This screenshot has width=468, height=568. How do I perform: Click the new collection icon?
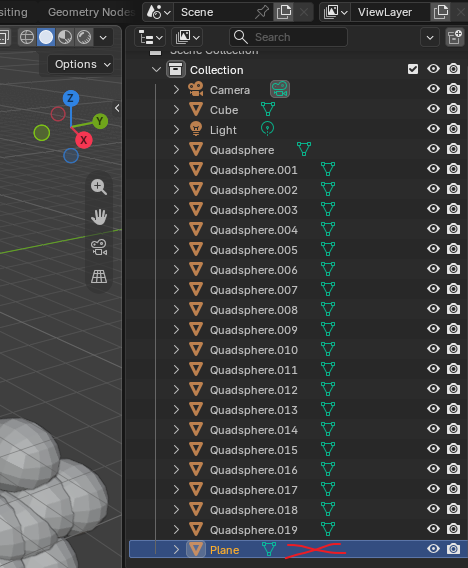[455, 37]
